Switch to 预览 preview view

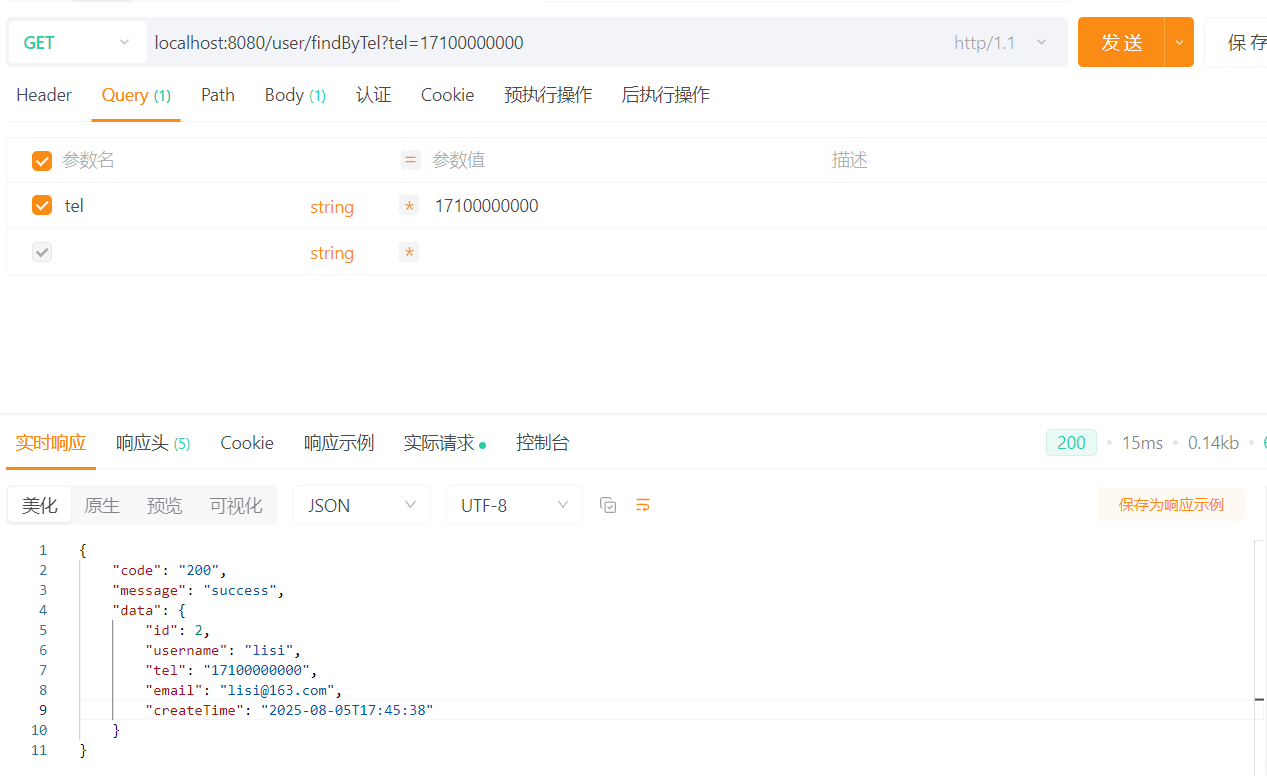[165, 505]
